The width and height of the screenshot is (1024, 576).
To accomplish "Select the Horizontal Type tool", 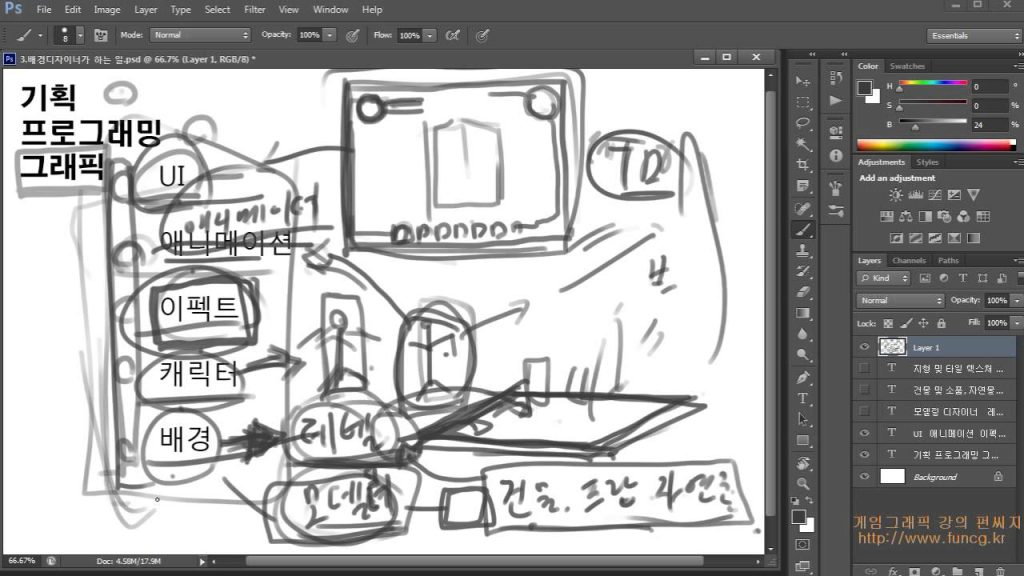I will [802, 398].
